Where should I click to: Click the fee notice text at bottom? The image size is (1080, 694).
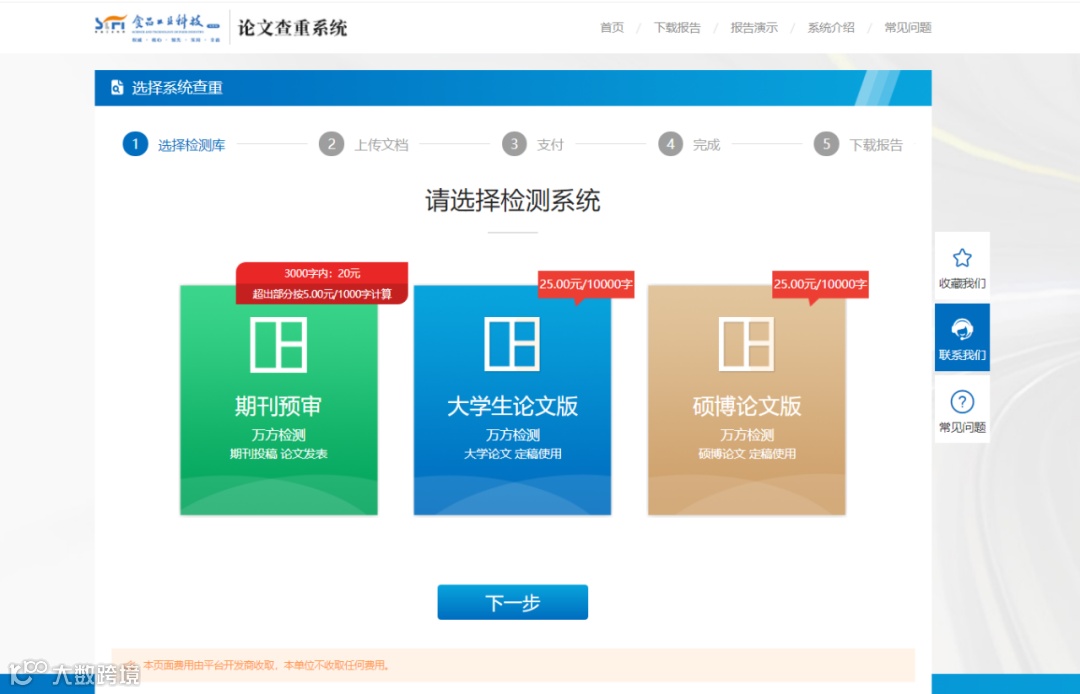pyautogui.click(x=268, y=665)
